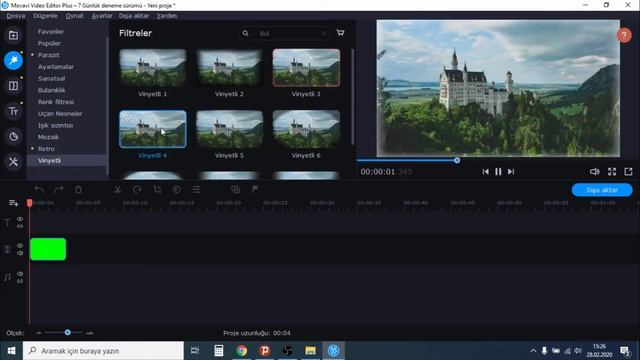Open the Titles sidebar icon
Viewport: 640px width, 360px height.
pyautogui.click(x=13, y=111)
